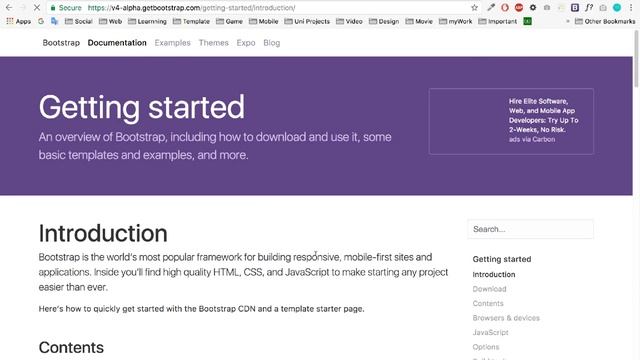Click the Bootstrap B extension icon
The image size is (640, 360).
tap(575, 7)
